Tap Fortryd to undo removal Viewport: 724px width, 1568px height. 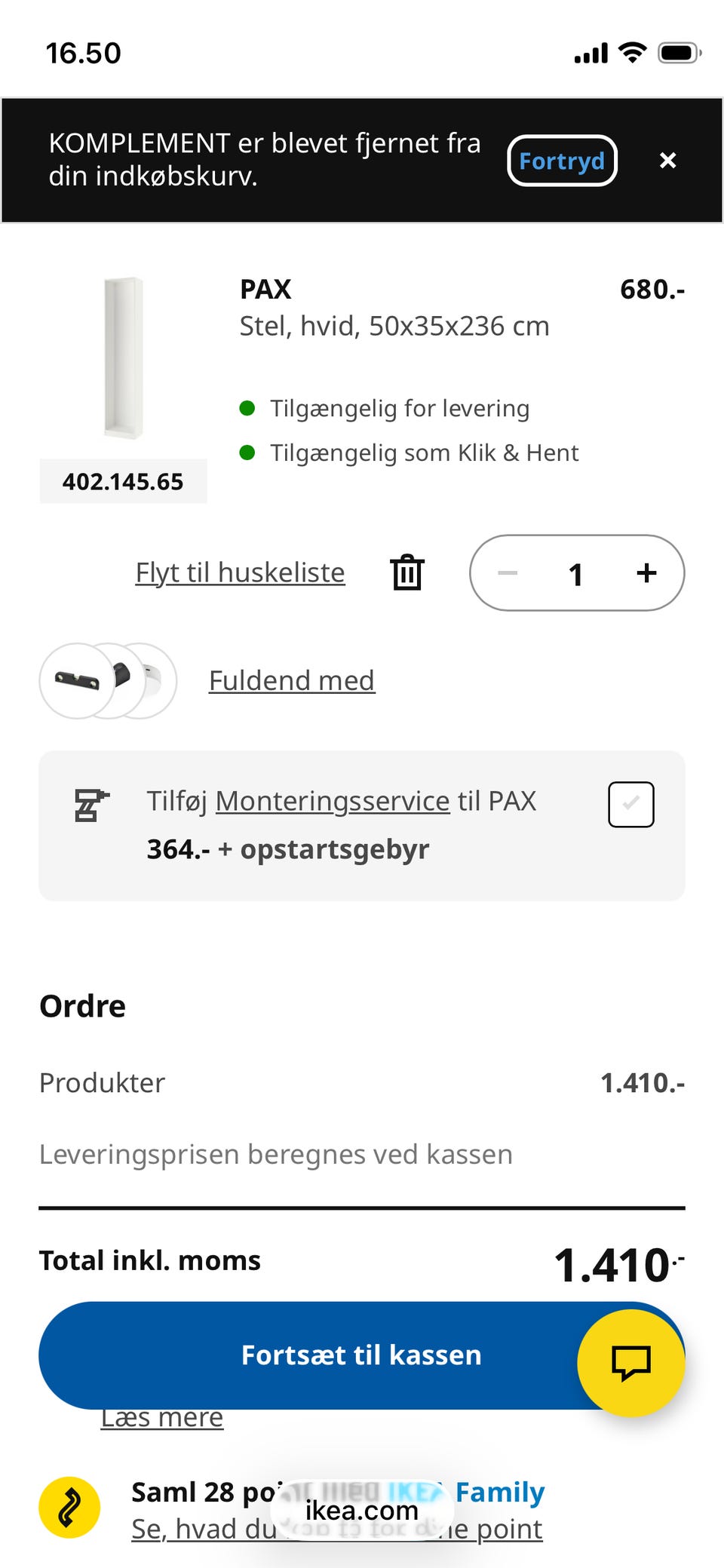[562, 161]
